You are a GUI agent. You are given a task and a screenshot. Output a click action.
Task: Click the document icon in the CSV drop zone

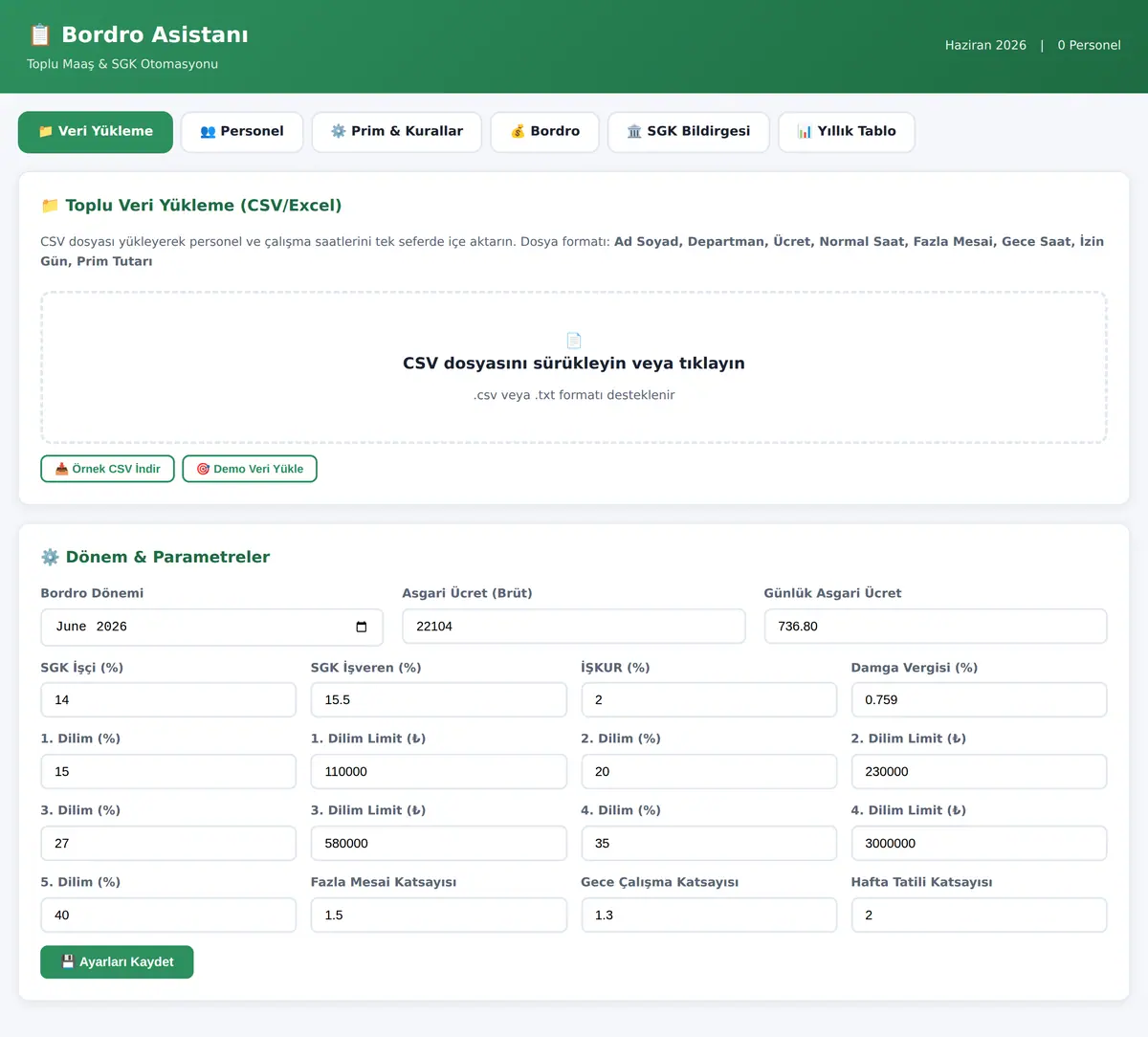point(574,340)
